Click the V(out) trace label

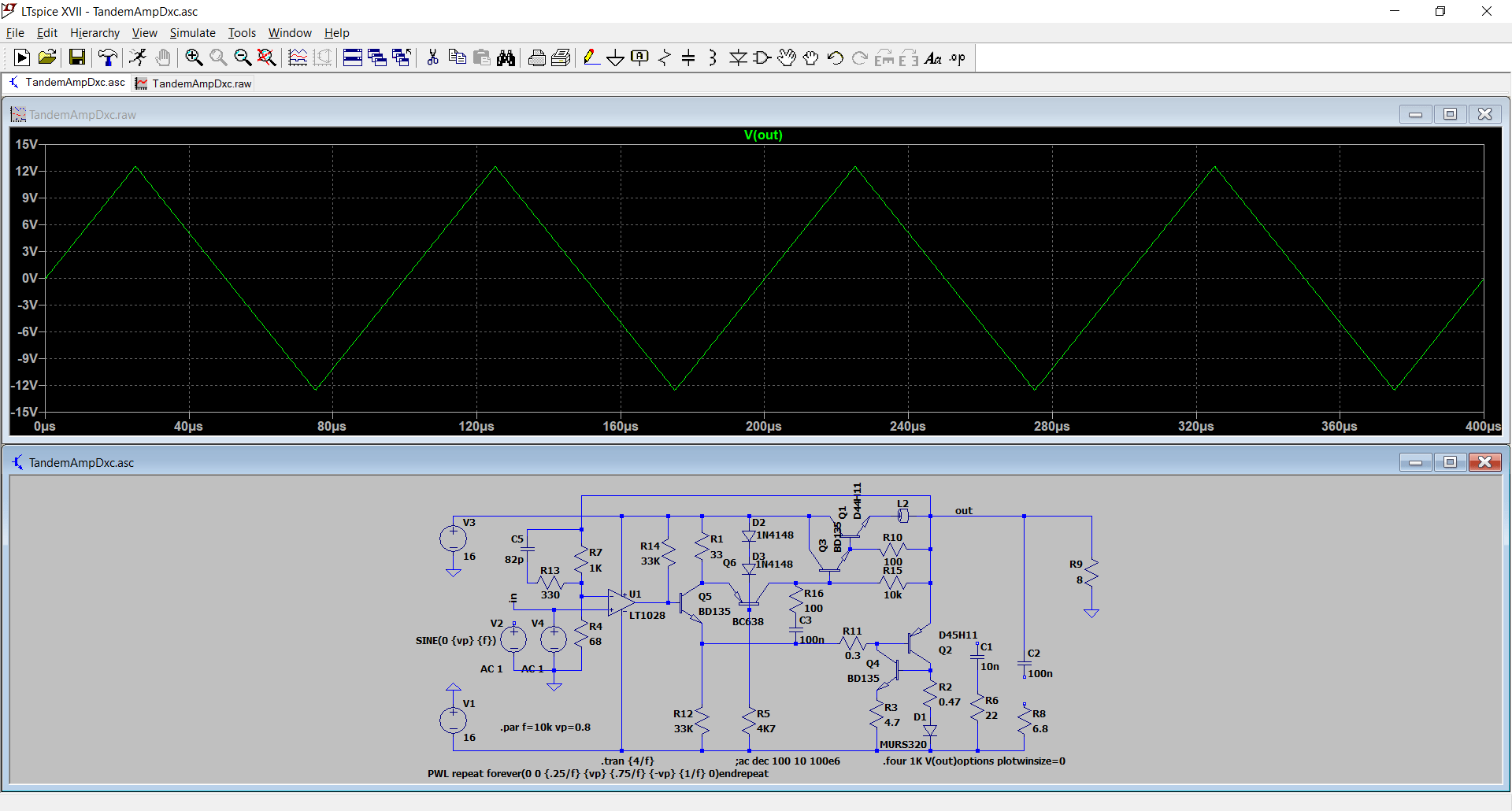(763, 135)
